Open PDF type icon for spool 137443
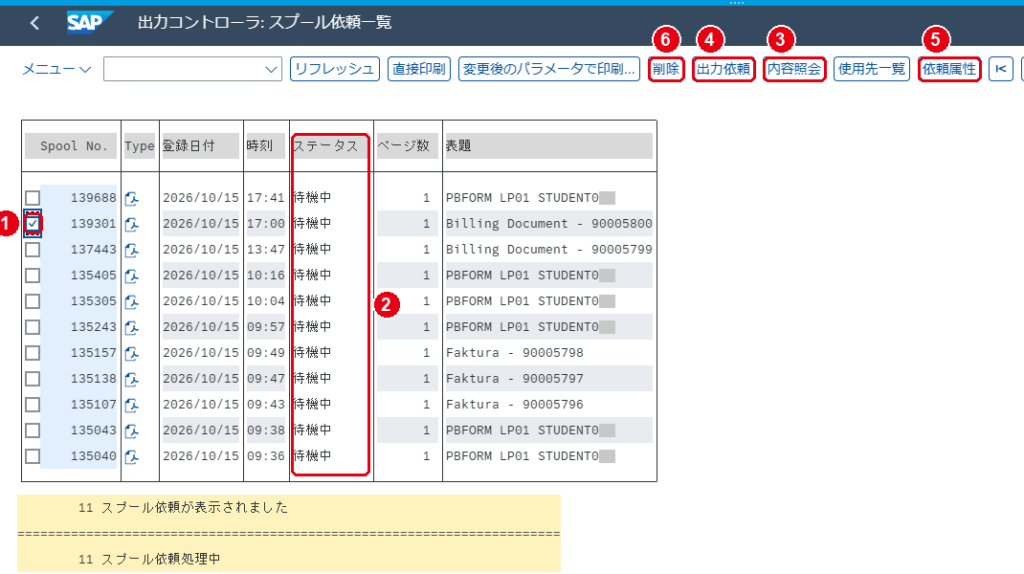1024x574 pixels. [x=132, y=249]
